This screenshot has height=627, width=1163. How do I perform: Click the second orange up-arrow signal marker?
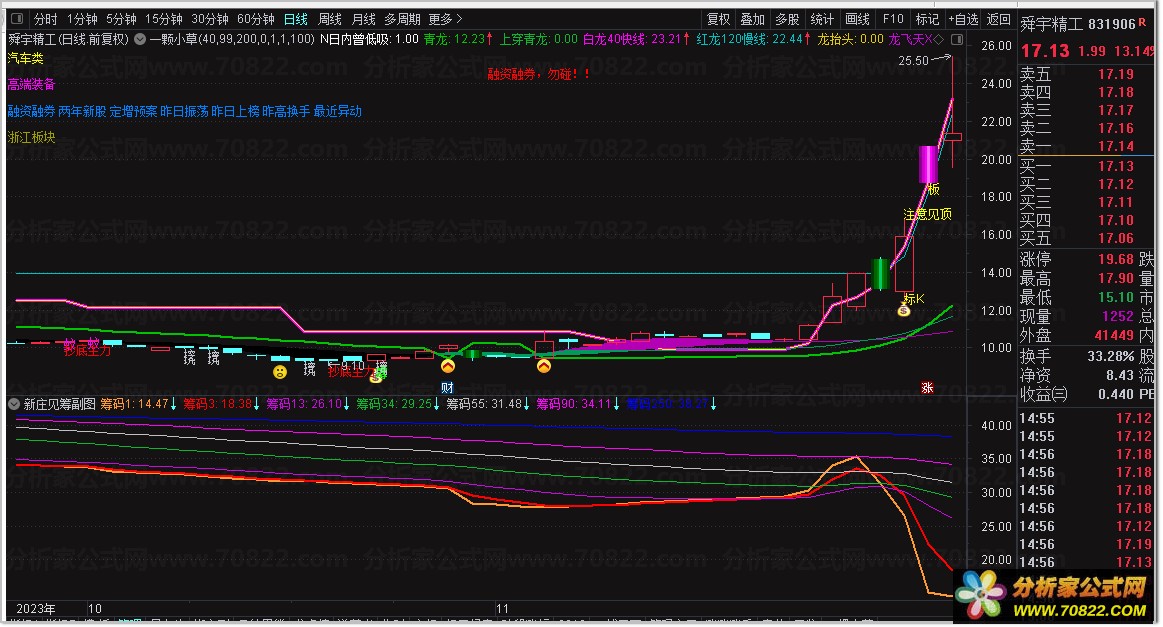tap(544, 366)
